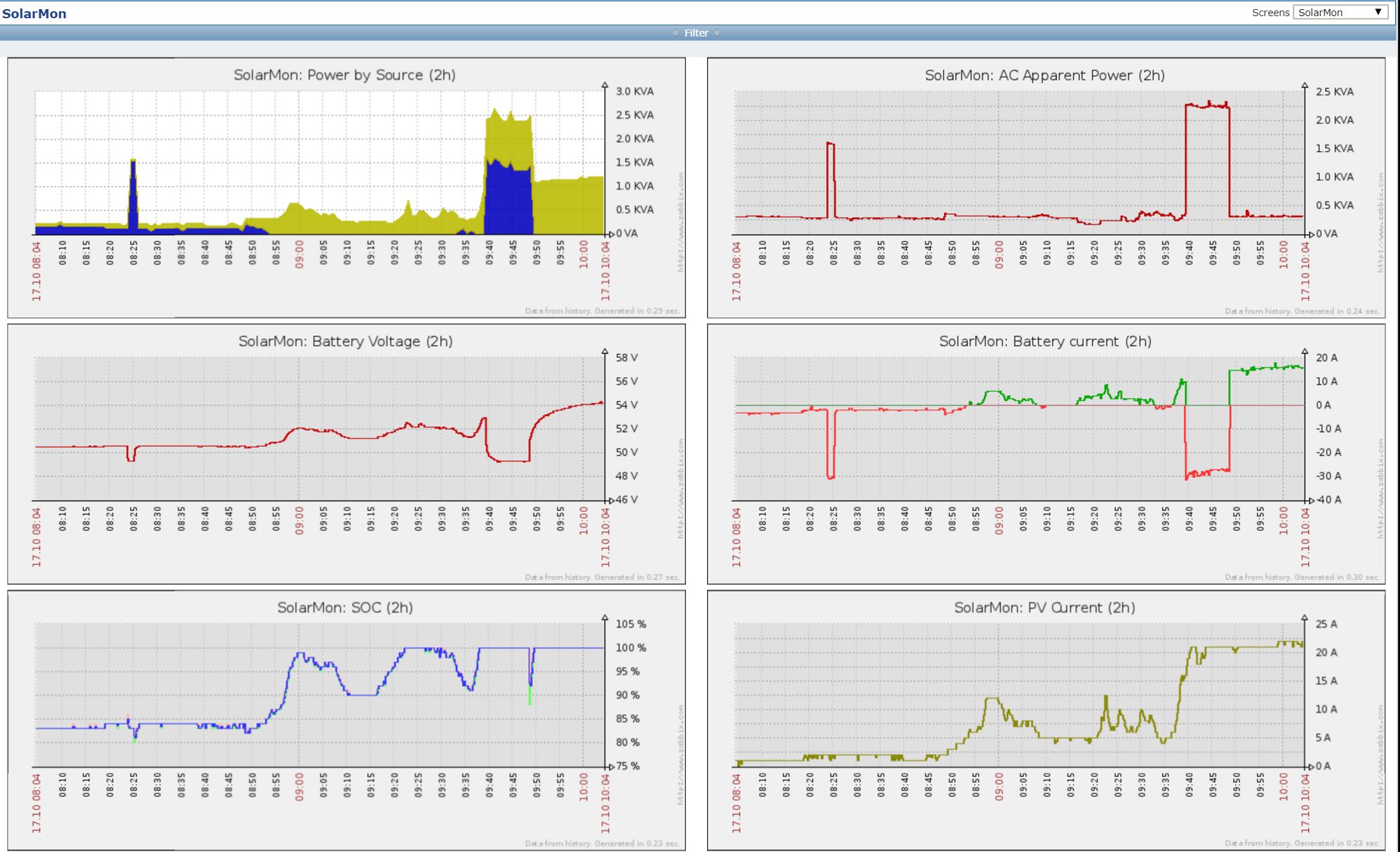Image resolution: width=1400 pixels, height=852 pixels.
Task: Click the 20 A label on Battery current
Action: 1326,358
